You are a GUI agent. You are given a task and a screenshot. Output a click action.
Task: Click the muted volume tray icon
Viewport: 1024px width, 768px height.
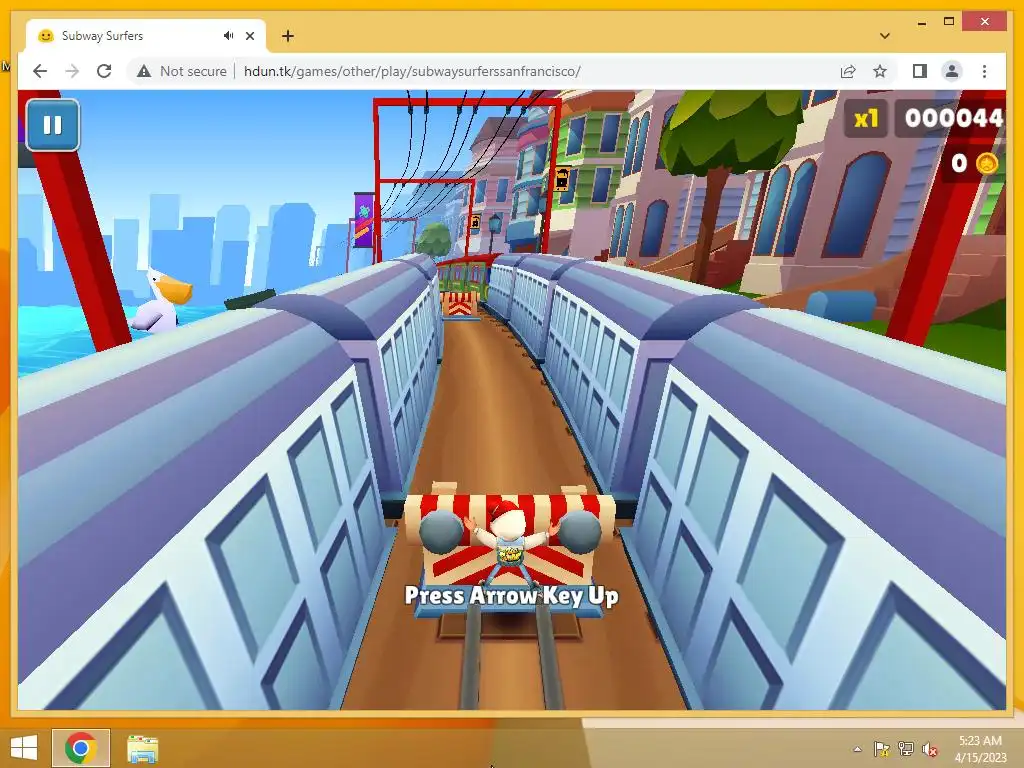click(929, 749)
